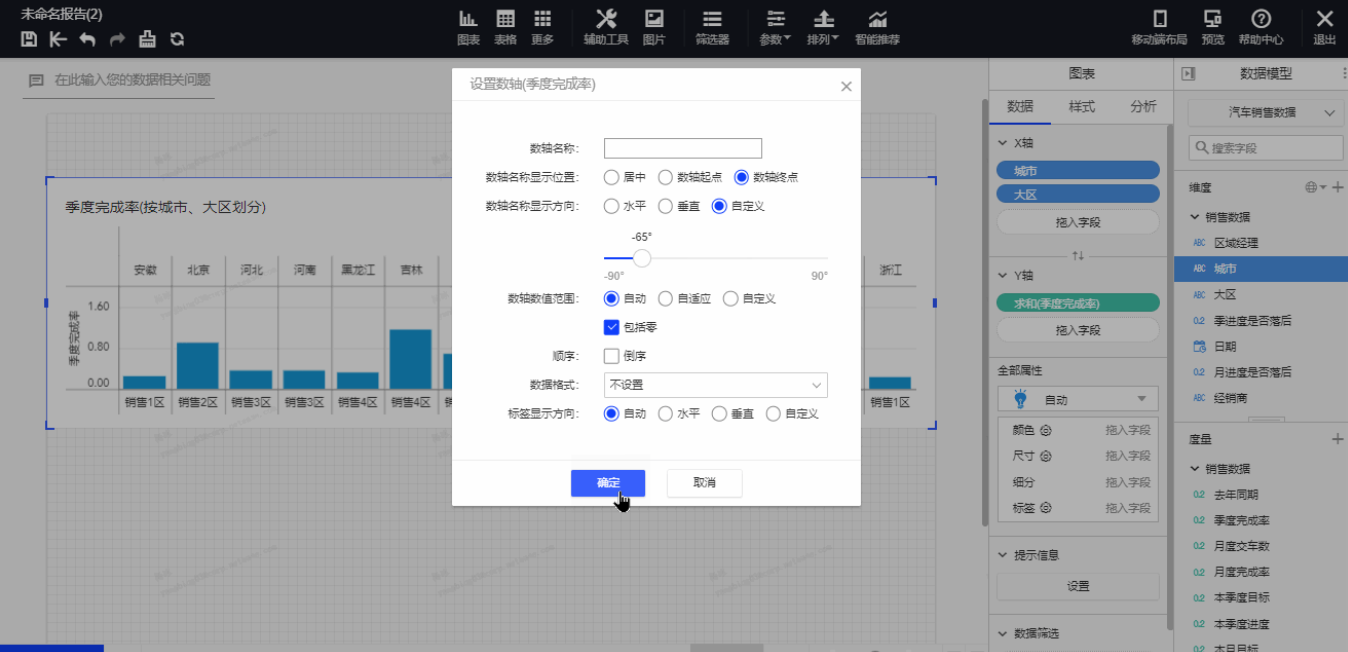Screen dimensions: 1348x652
Task: Switch to the 分析 tab
Action: click(1143, 107)
